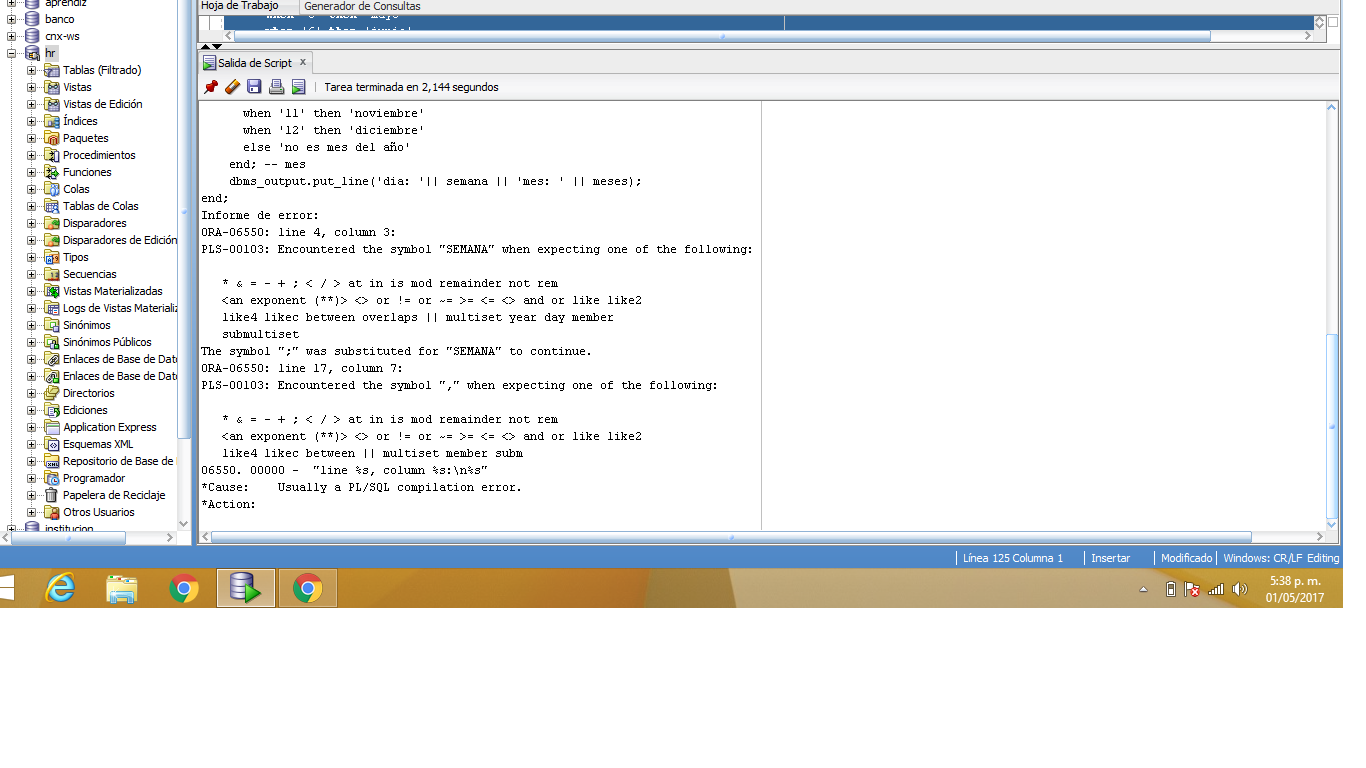Image resolution: width=1366 pixels, height=768 pixels.
Task: Click the 'Informe de error:' output line
Action: click(260, 215)
